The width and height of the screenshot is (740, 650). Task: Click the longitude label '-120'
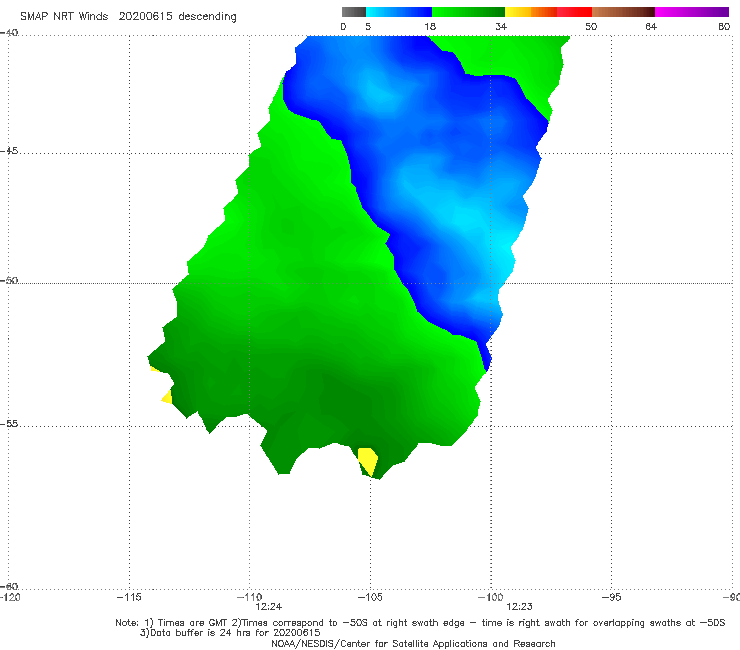coord(10,597)
